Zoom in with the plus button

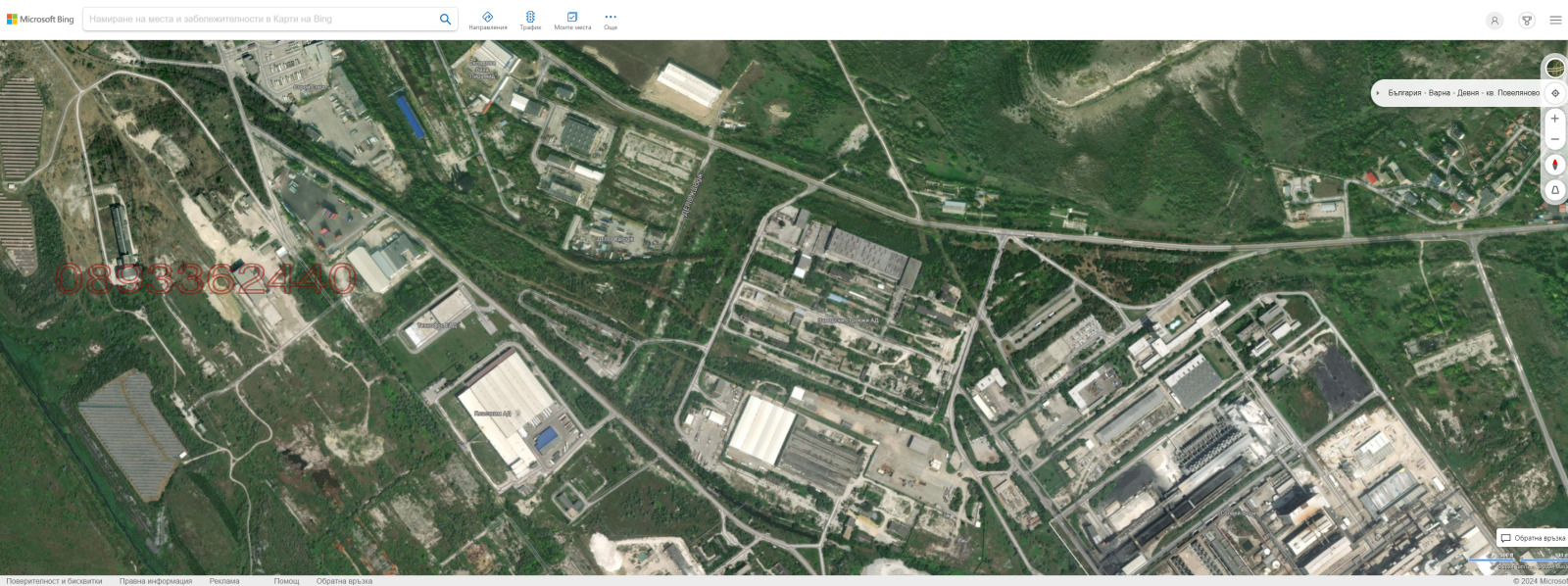click(1554, 119)
